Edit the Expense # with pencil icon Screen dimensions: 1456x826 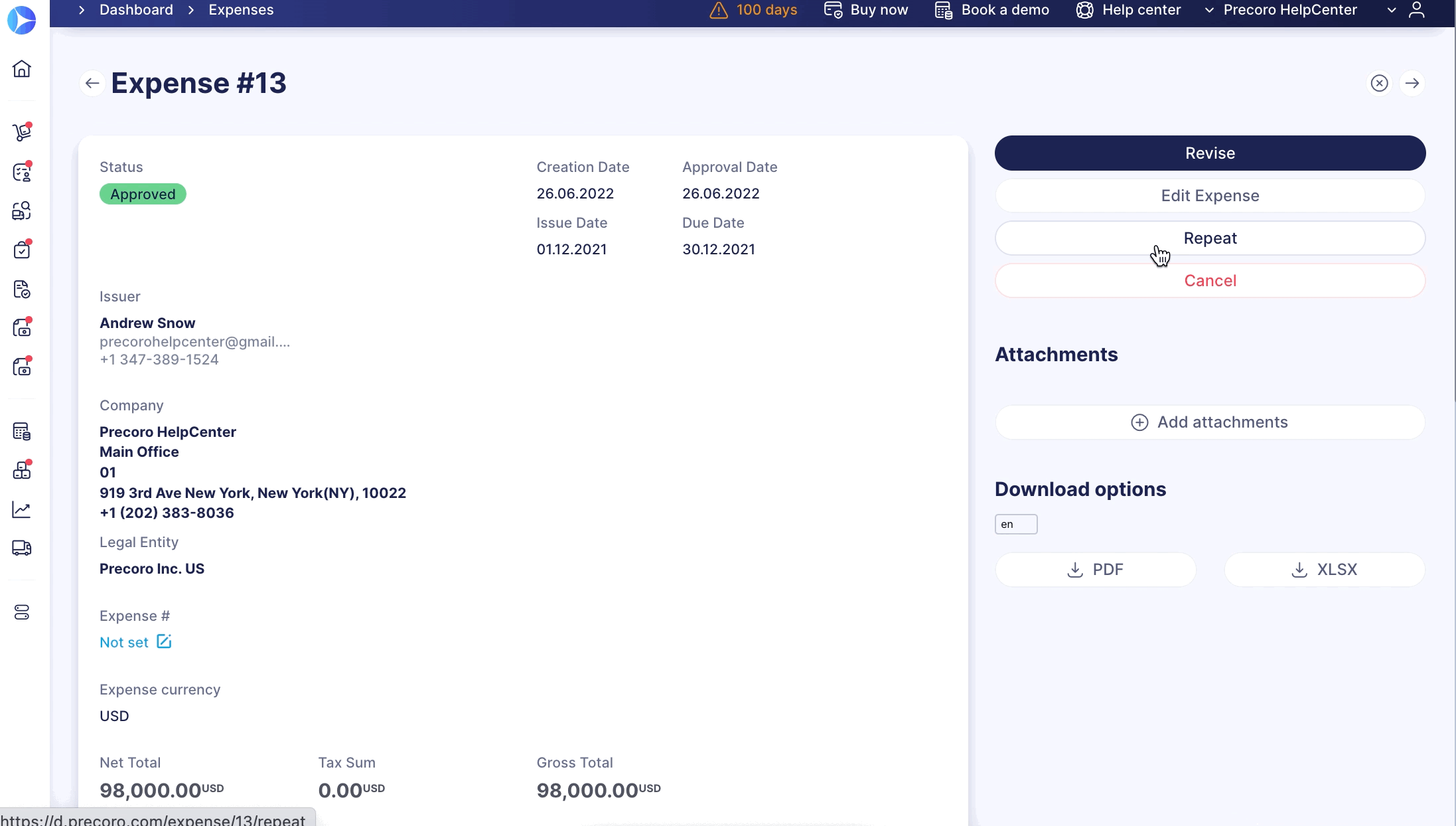164,641
